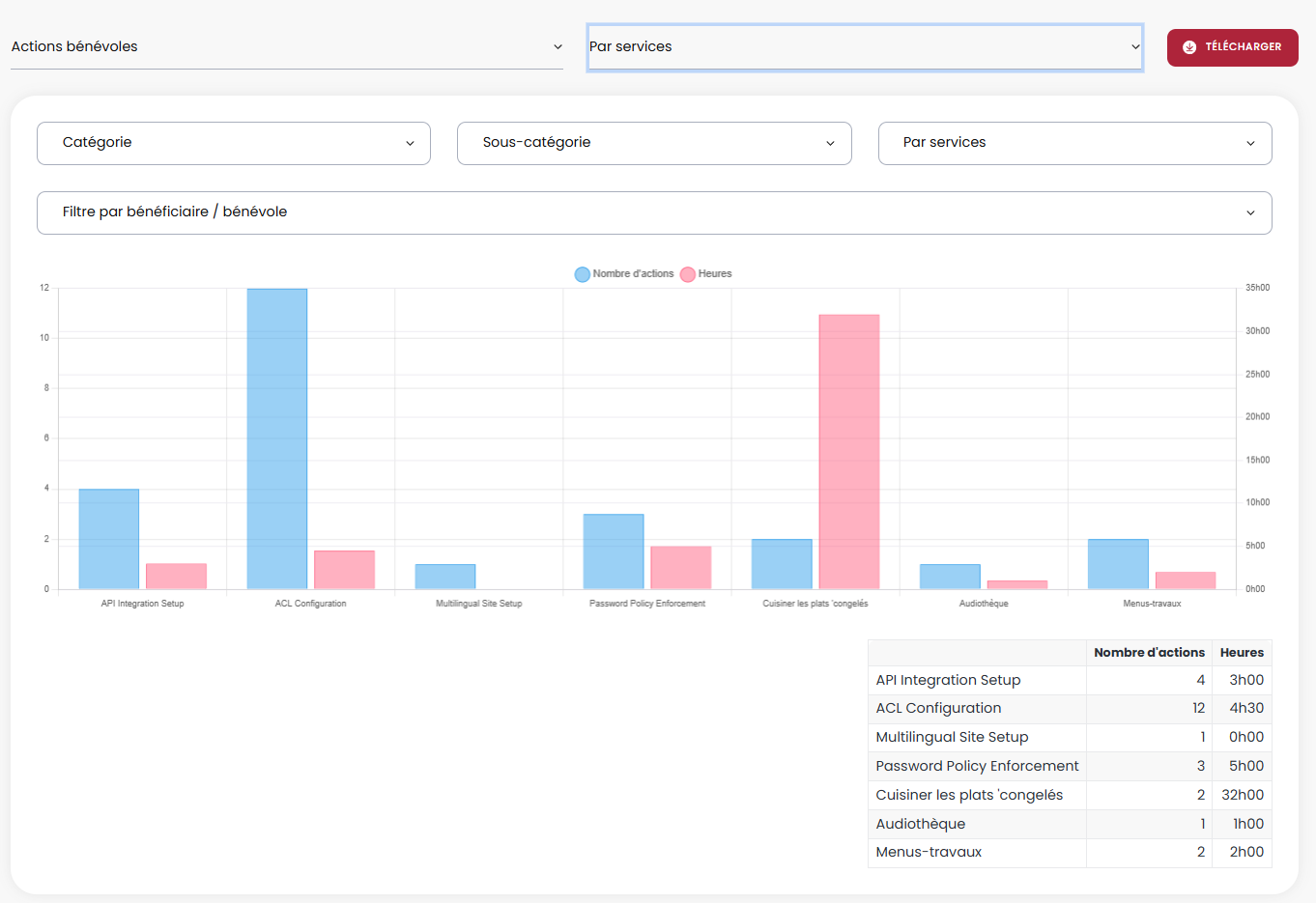Viewport: 1316px width, 903px height.
Task: Click the Heures column header
Action: [1242, 653]
